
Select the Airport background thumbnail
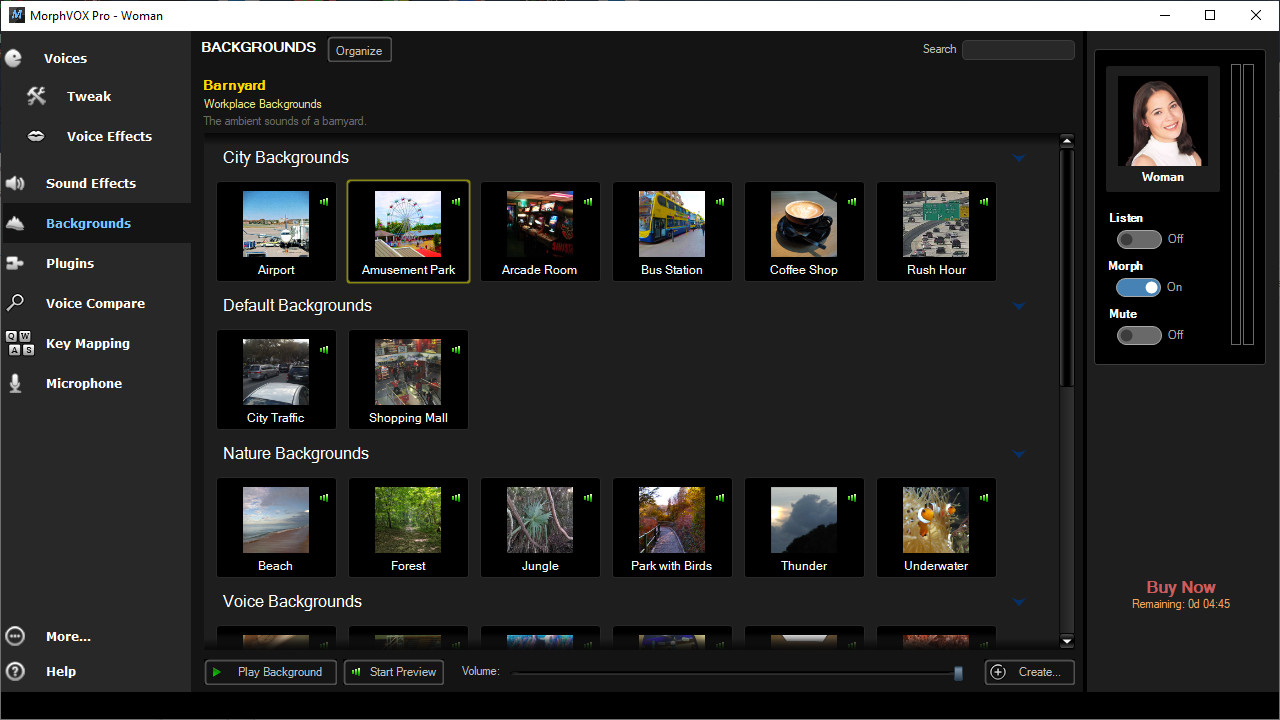coord(276,224)
